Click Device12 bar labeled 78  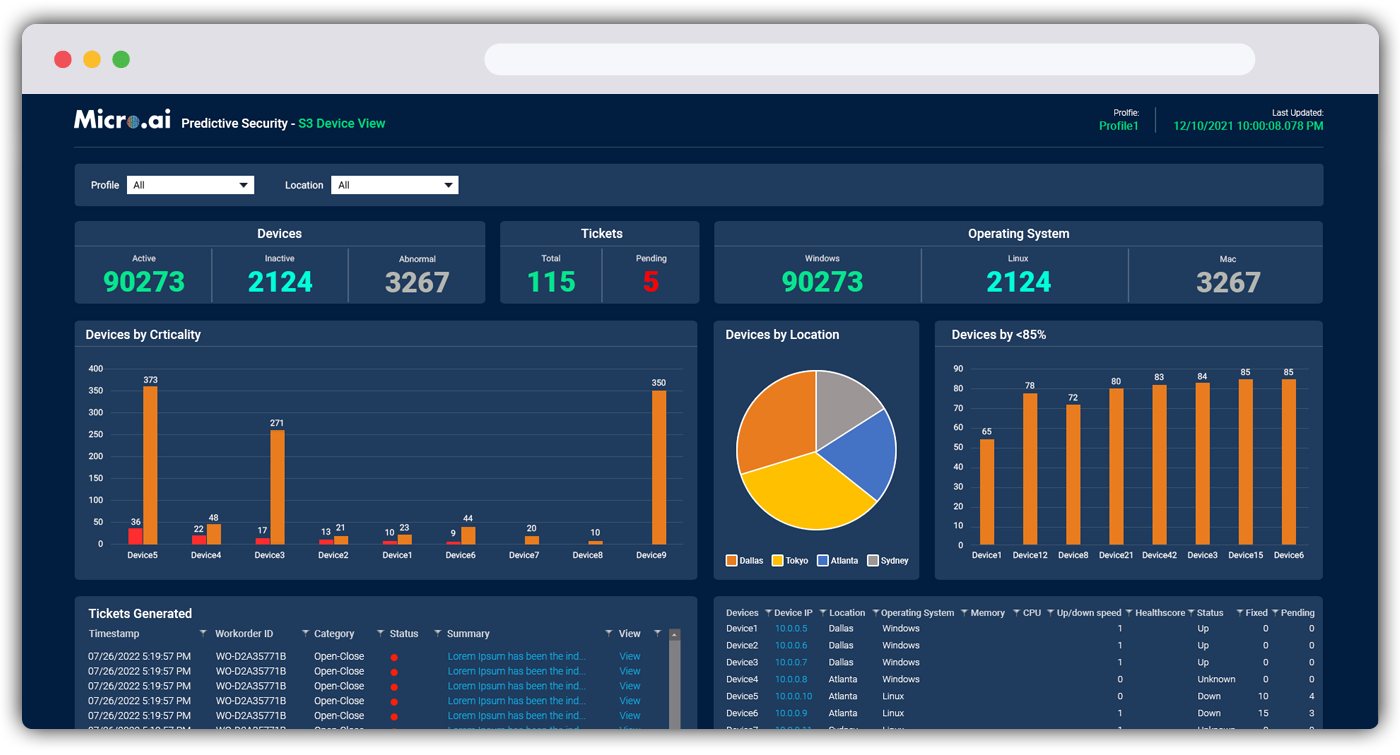[1030, 469]
